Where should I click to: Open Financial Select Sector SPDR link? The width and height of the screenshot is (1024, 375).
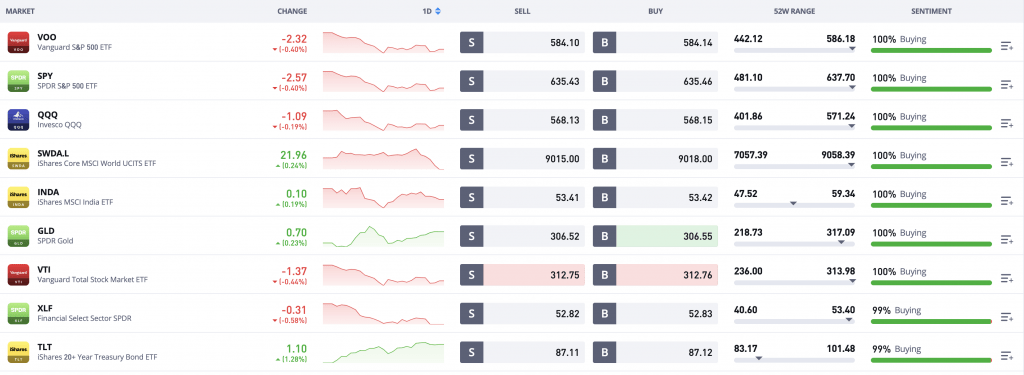[84, 318]
